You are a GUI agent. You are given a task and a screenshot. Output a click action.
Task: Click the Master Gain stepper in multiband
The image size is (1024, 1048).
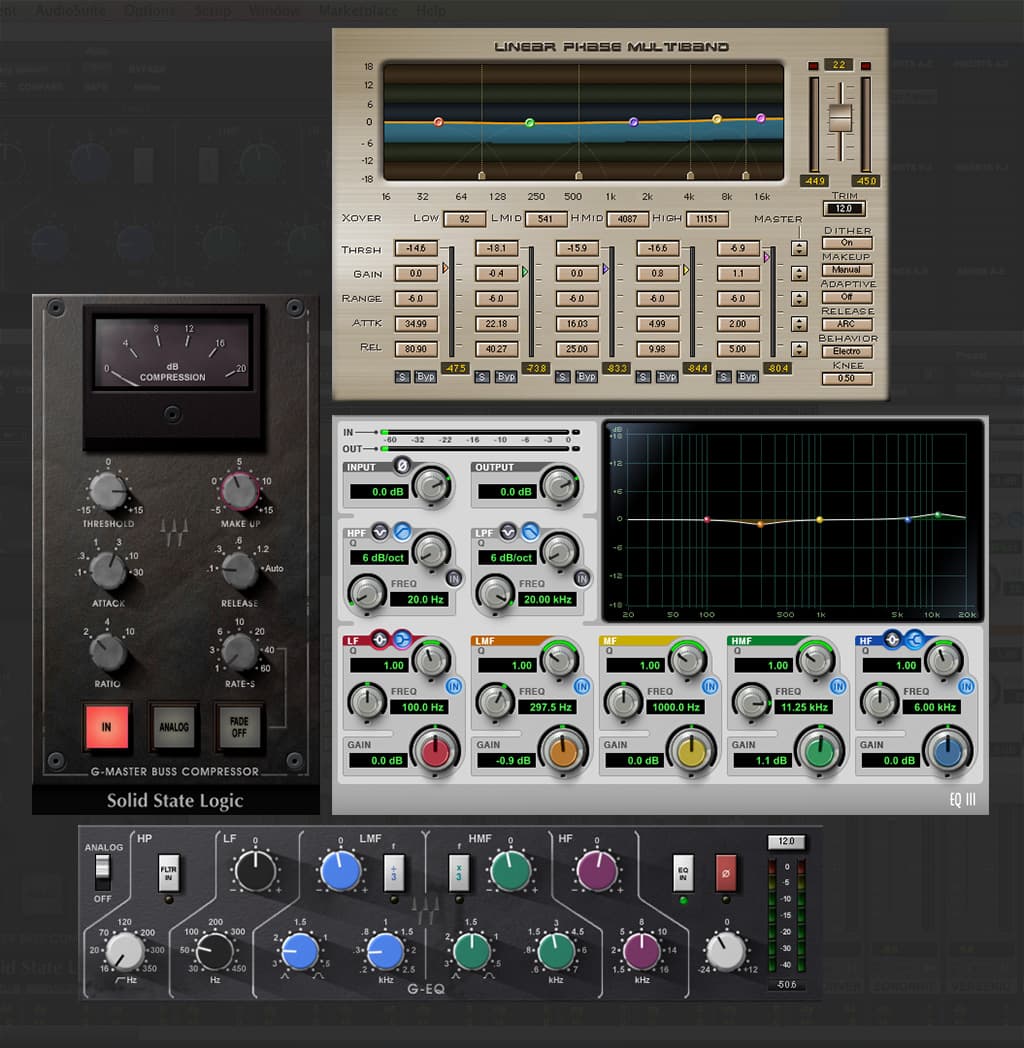799,274
